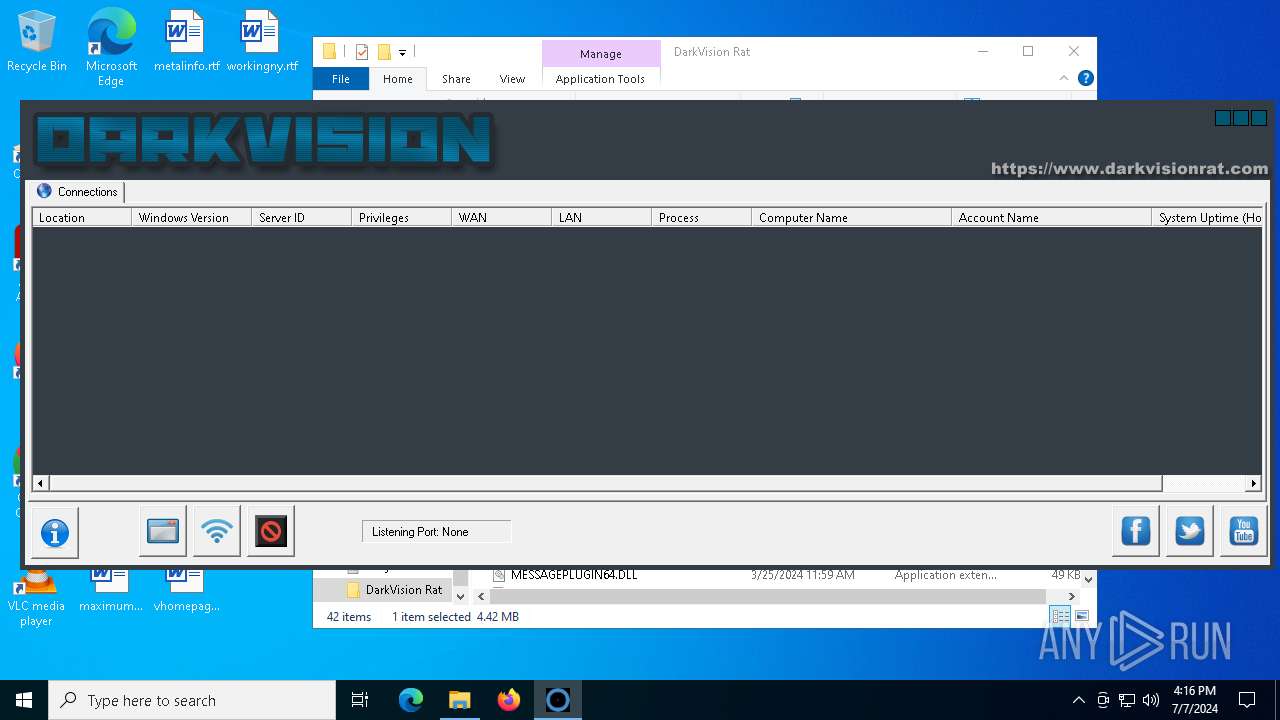Sort by the Windows Version column
The image size is (1280, 720).
click(191, 217)
